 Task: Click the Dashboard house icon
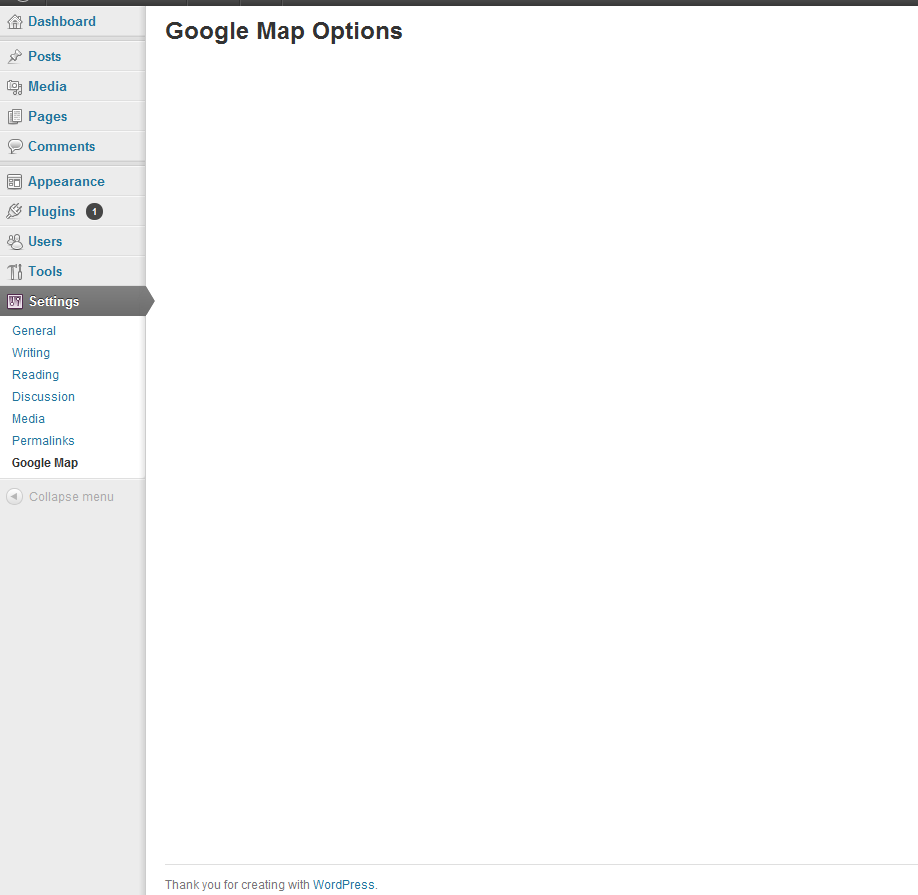point(15,22)
